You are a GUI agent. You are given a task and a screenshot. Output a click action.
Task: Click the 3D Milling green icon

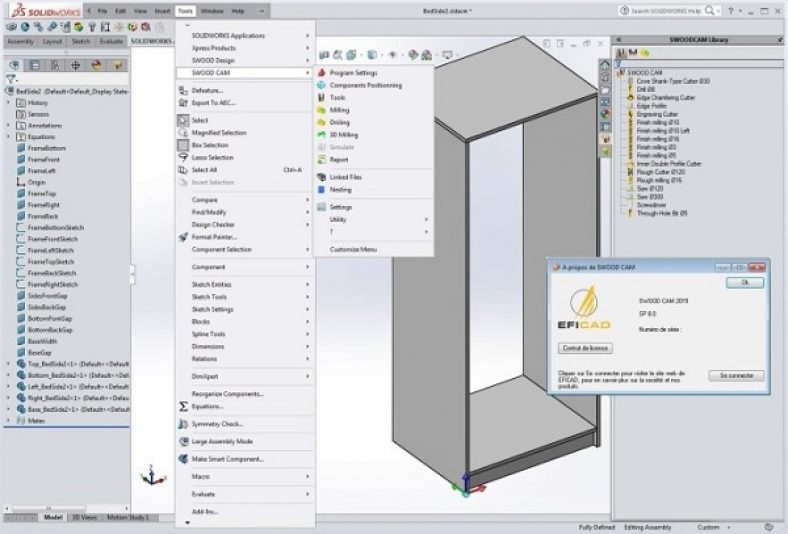click(x=322, y=135)
